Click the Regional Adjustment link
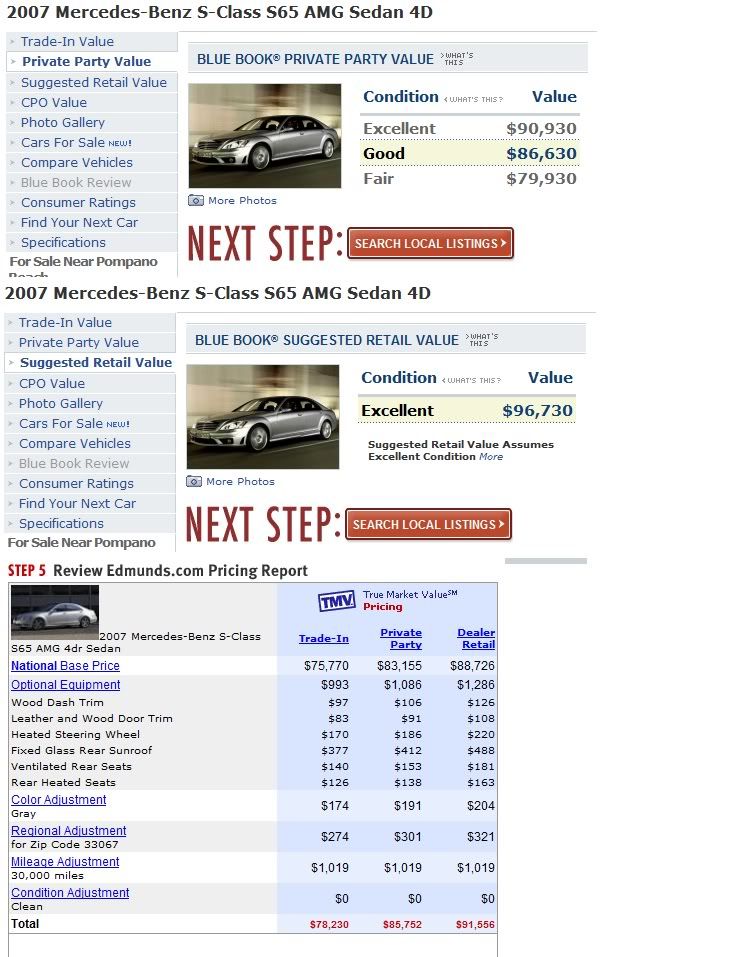 click(x=68, y=831)
